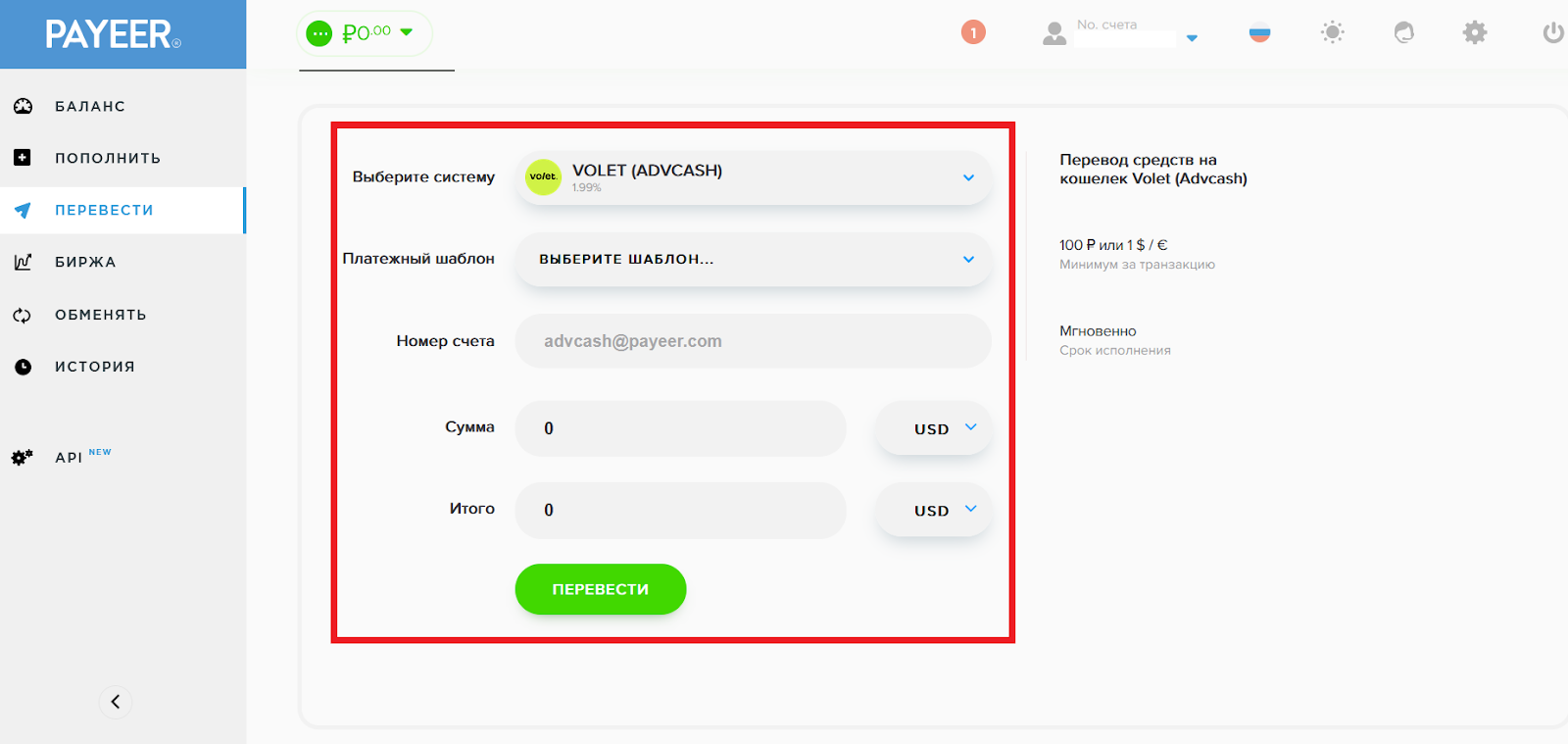
Task: Open the notification badge with number 1
Action: point(973,32)
